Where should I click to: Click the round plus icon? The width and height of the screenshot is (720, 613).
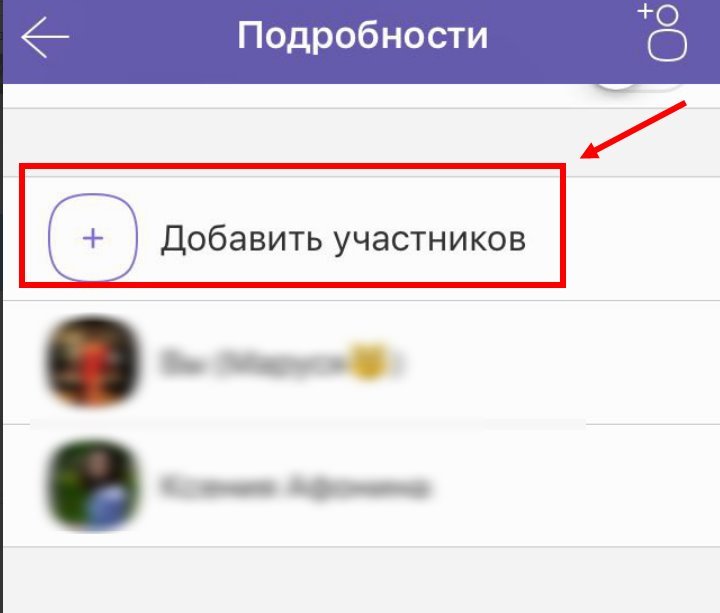[x=93, y=237]
